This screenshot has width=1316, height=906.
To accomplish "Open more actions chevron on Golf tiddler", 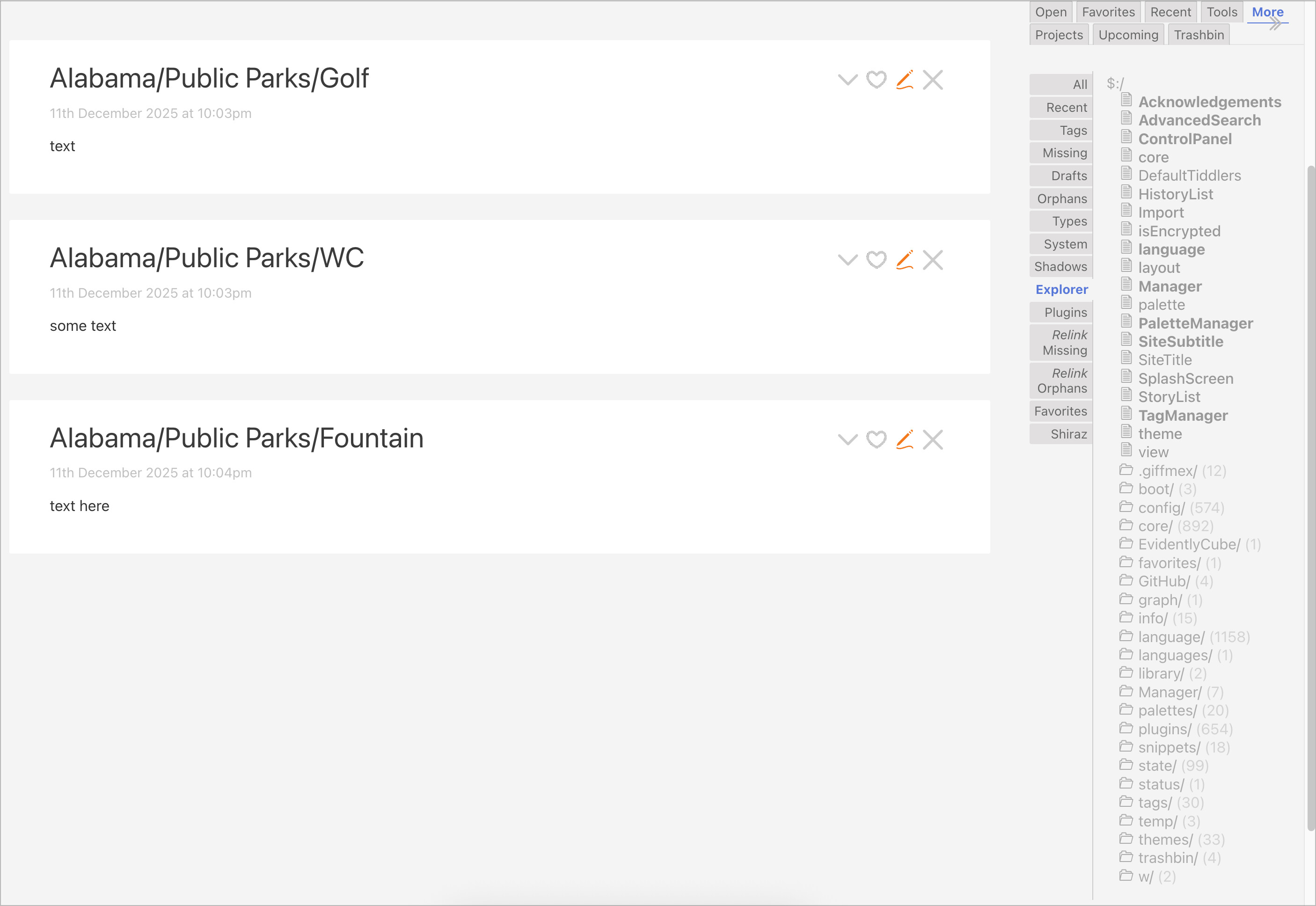I will click(848, 80).
